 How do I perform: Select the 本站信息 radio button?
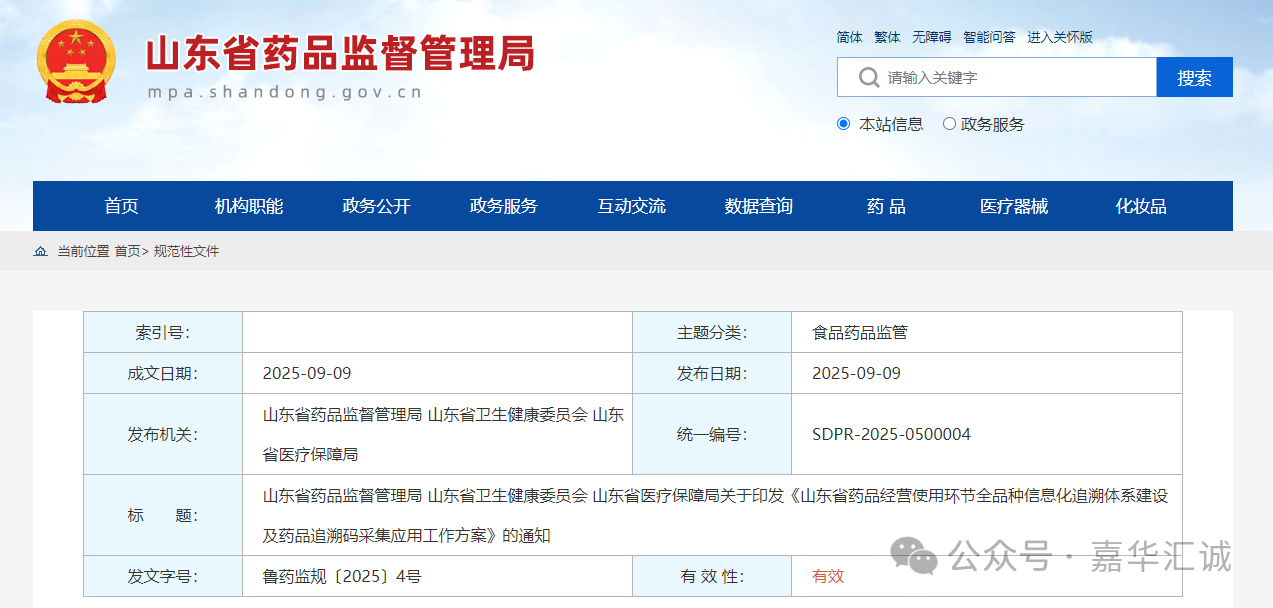coord(843,123)
